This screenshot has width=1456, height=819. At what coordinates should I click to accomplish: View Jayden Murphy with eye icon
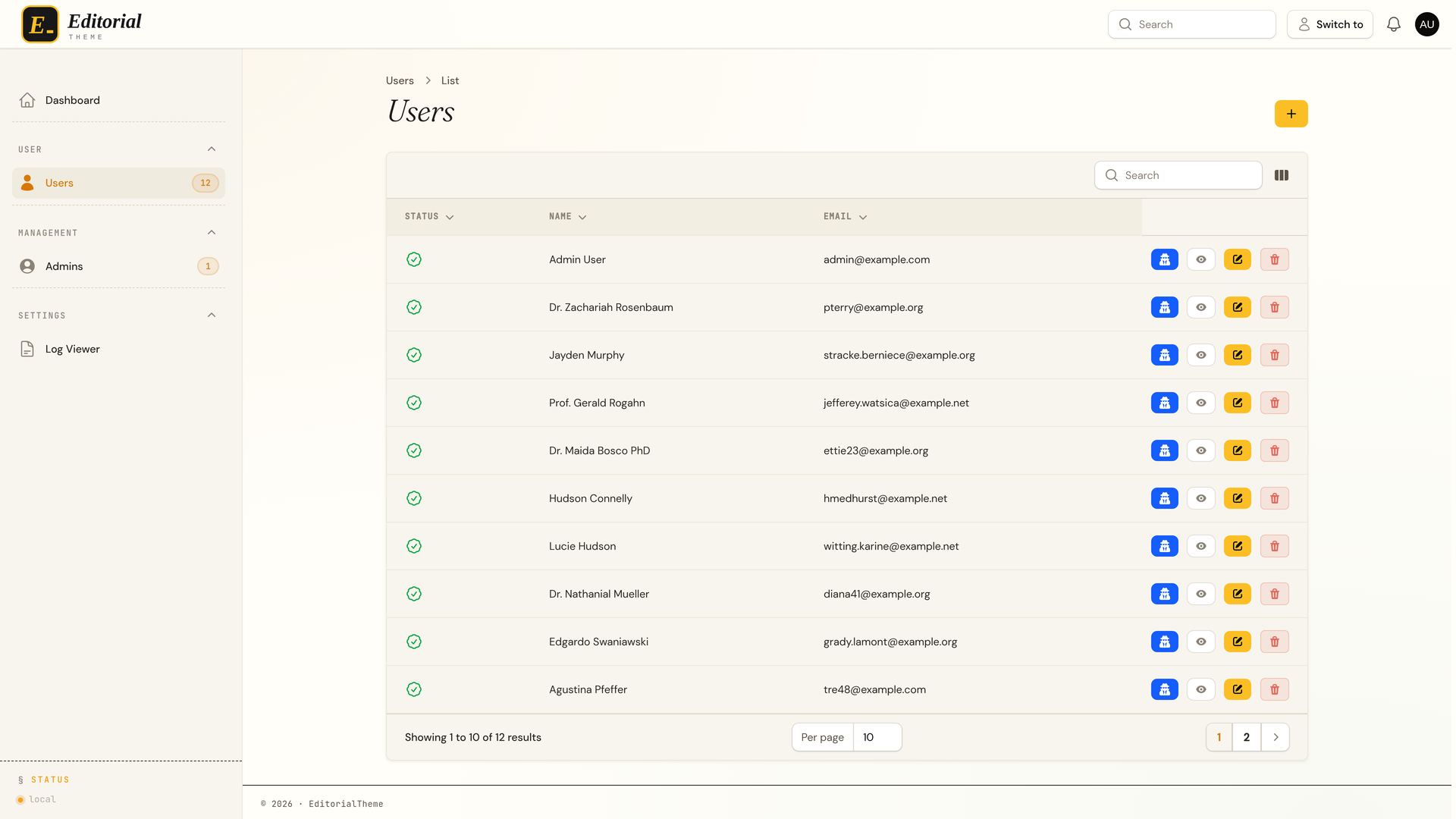[1200, 355]
